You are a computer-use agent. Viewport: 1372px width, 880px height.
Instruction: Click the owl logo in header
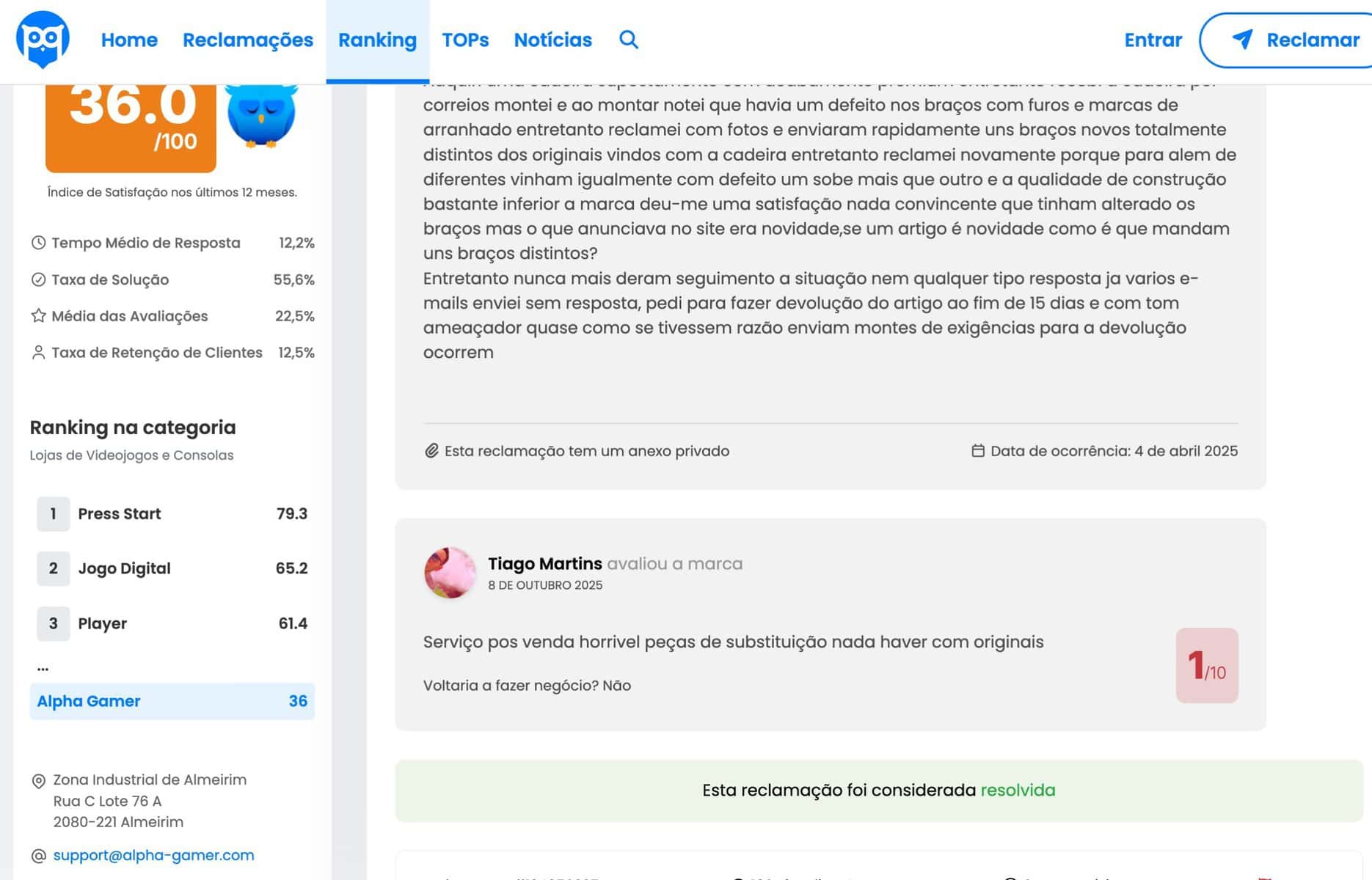pos(43,40)
